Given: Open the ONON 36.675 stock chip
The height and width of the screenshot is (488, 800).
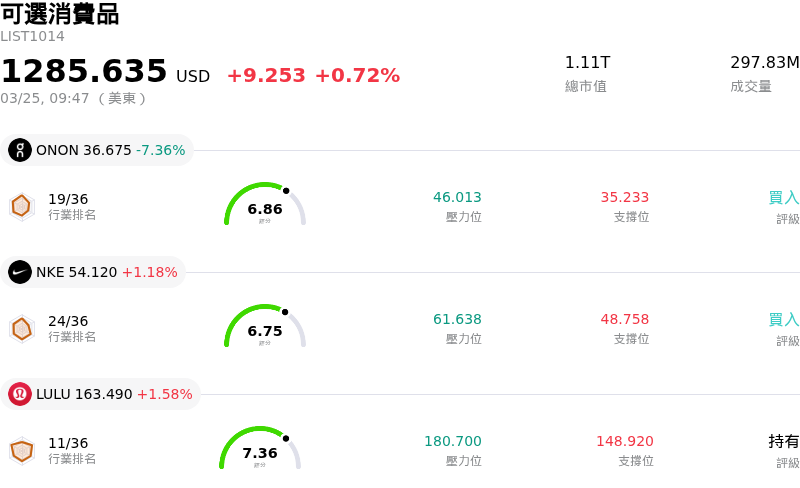Looking at the screenshot, I should [x=98, y=150].
